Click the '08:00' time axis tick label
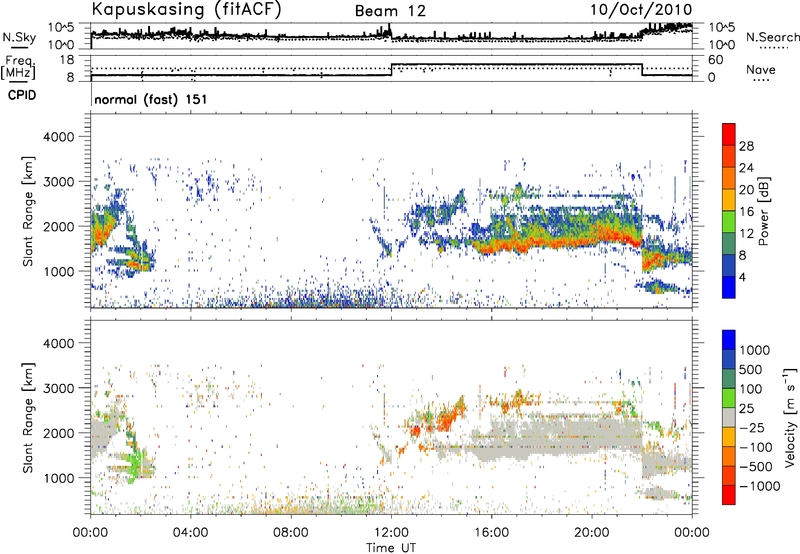This screenshot has width=800, height=554. 291,533
